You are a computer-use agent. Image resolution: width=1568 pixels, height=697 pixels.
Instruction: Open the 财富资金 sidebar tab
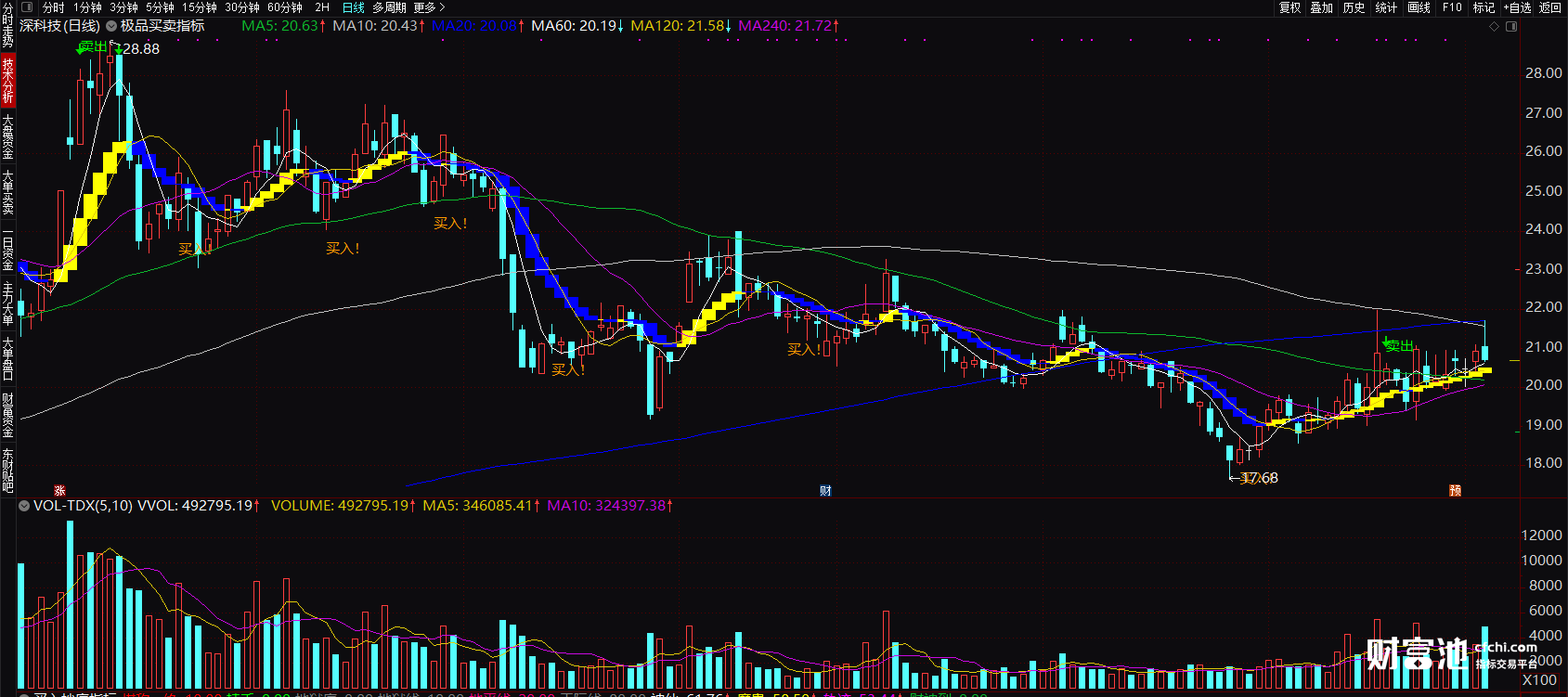[7, 415]
